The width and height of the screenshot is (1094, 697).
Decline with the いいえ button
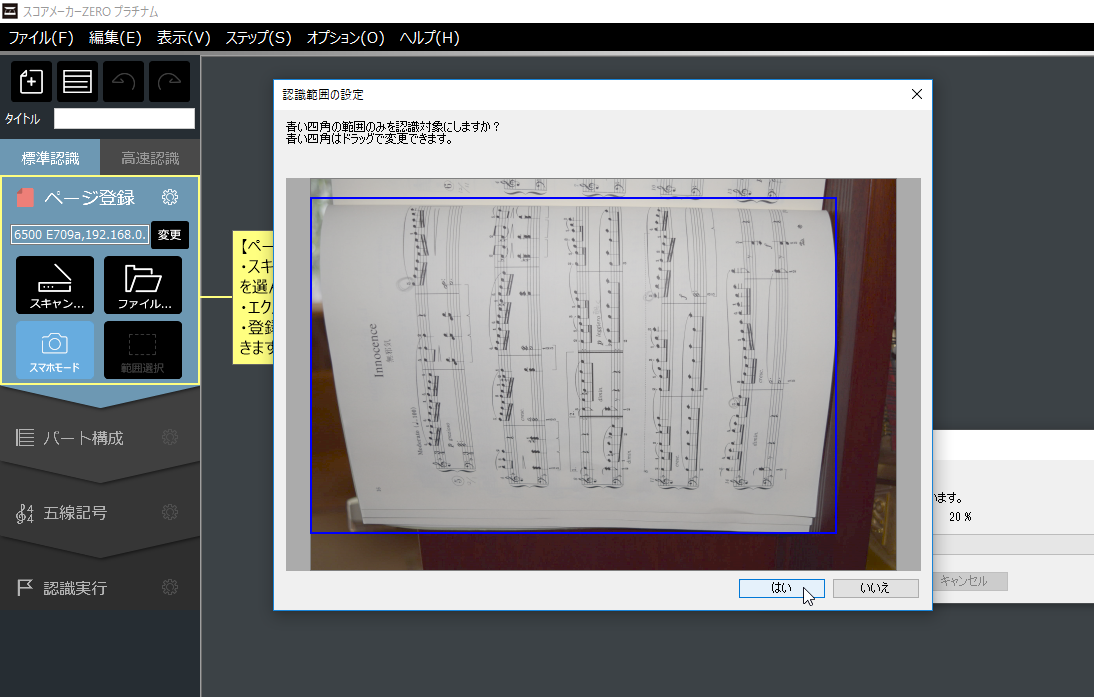pyautogui.click(x=876, y=588)
